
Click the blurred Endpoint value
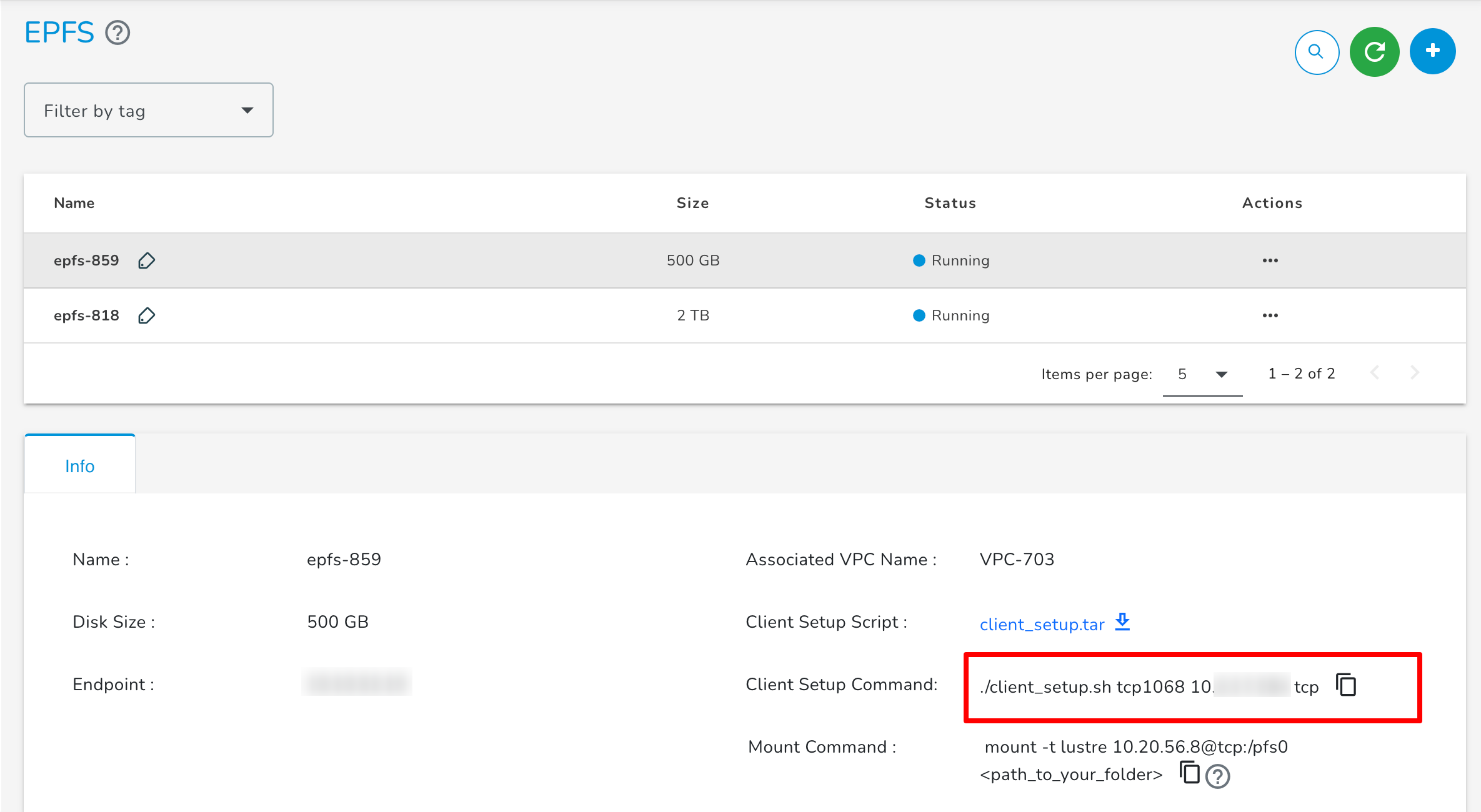(357, 682)
